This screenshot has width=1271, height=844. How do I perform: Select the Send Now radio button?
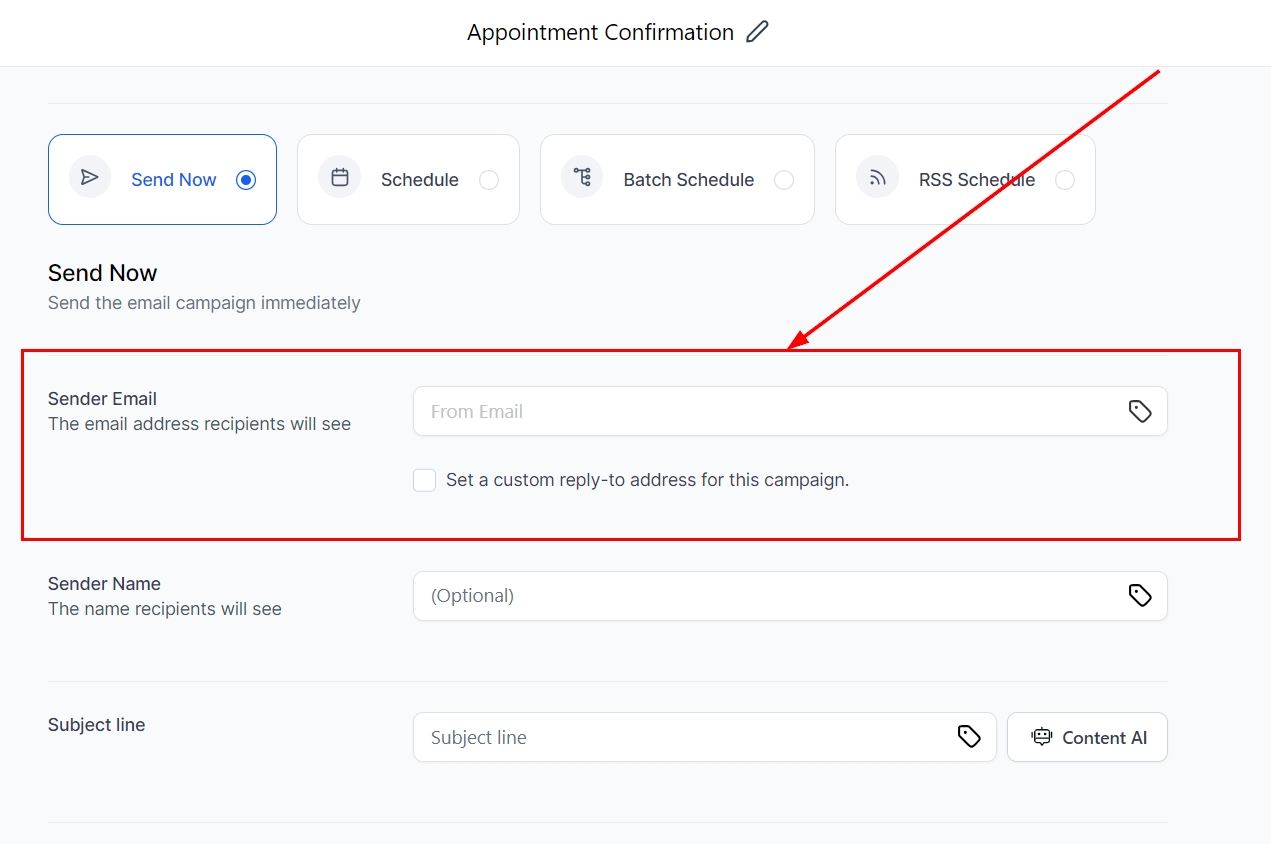(246, 180)
